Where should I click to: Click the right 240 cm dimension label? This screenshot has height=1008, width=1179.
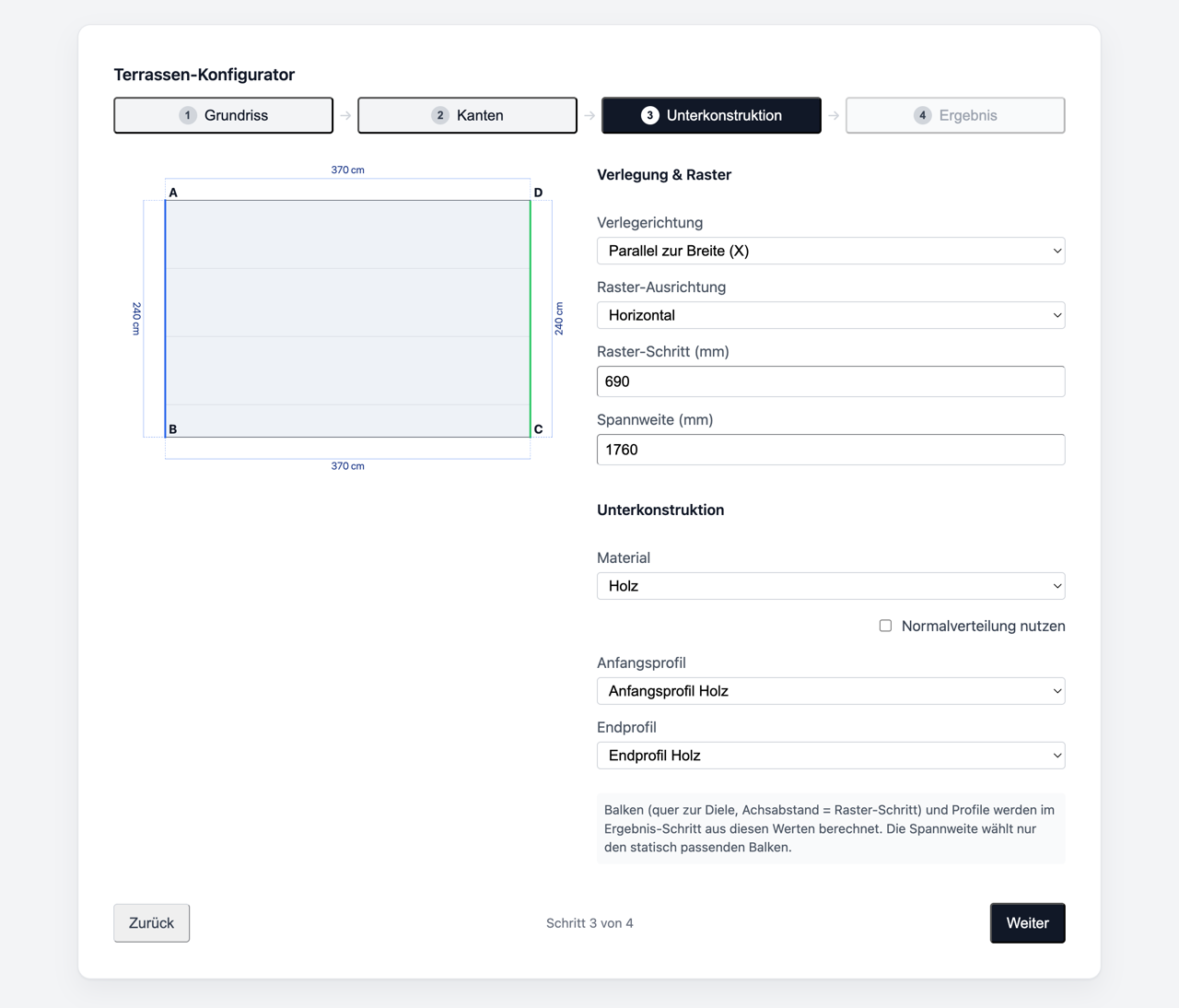pyautogui.click(x=559, y=319)
